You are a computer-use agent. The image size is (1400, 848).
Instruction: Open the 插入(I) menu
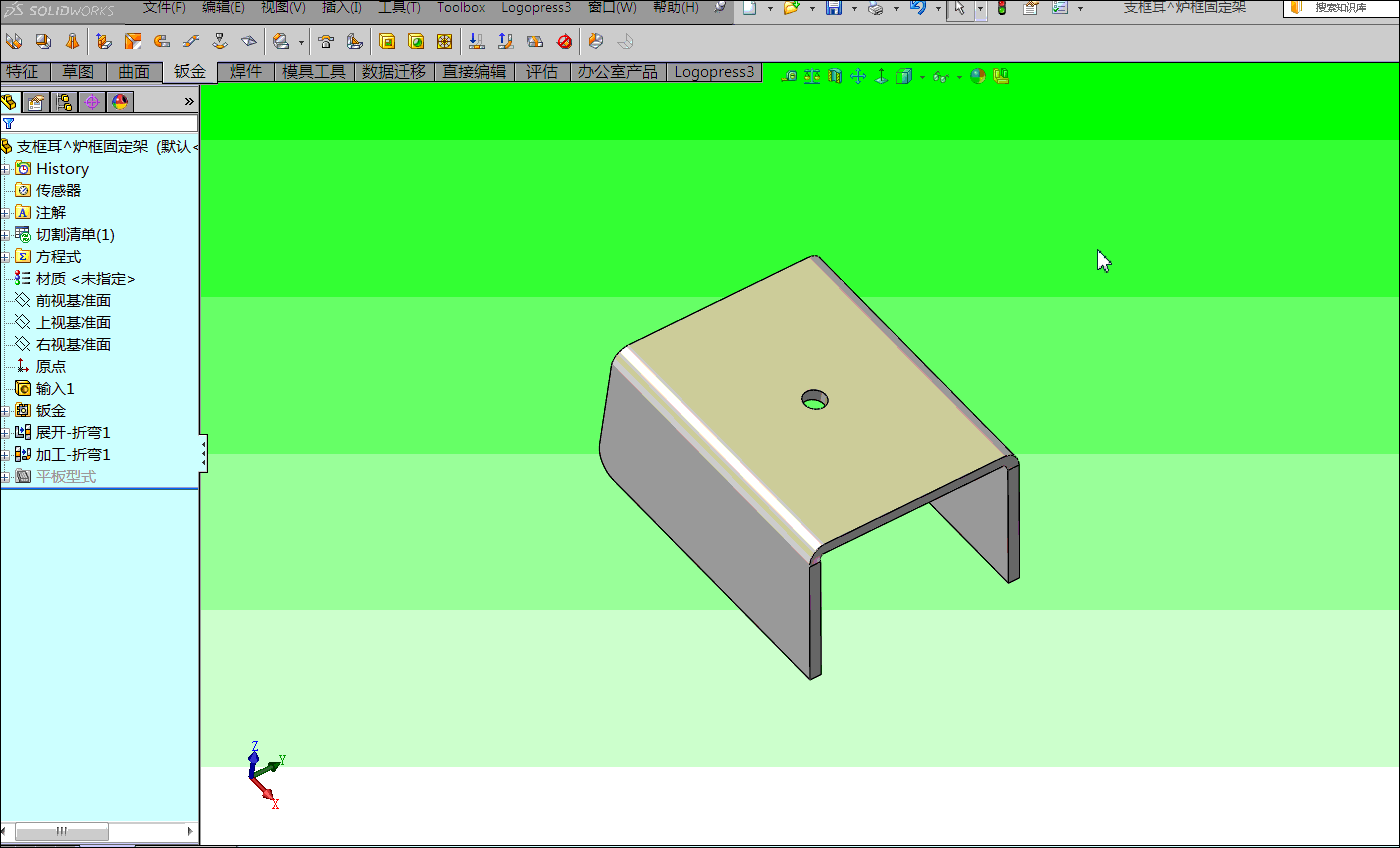[342, 7]
